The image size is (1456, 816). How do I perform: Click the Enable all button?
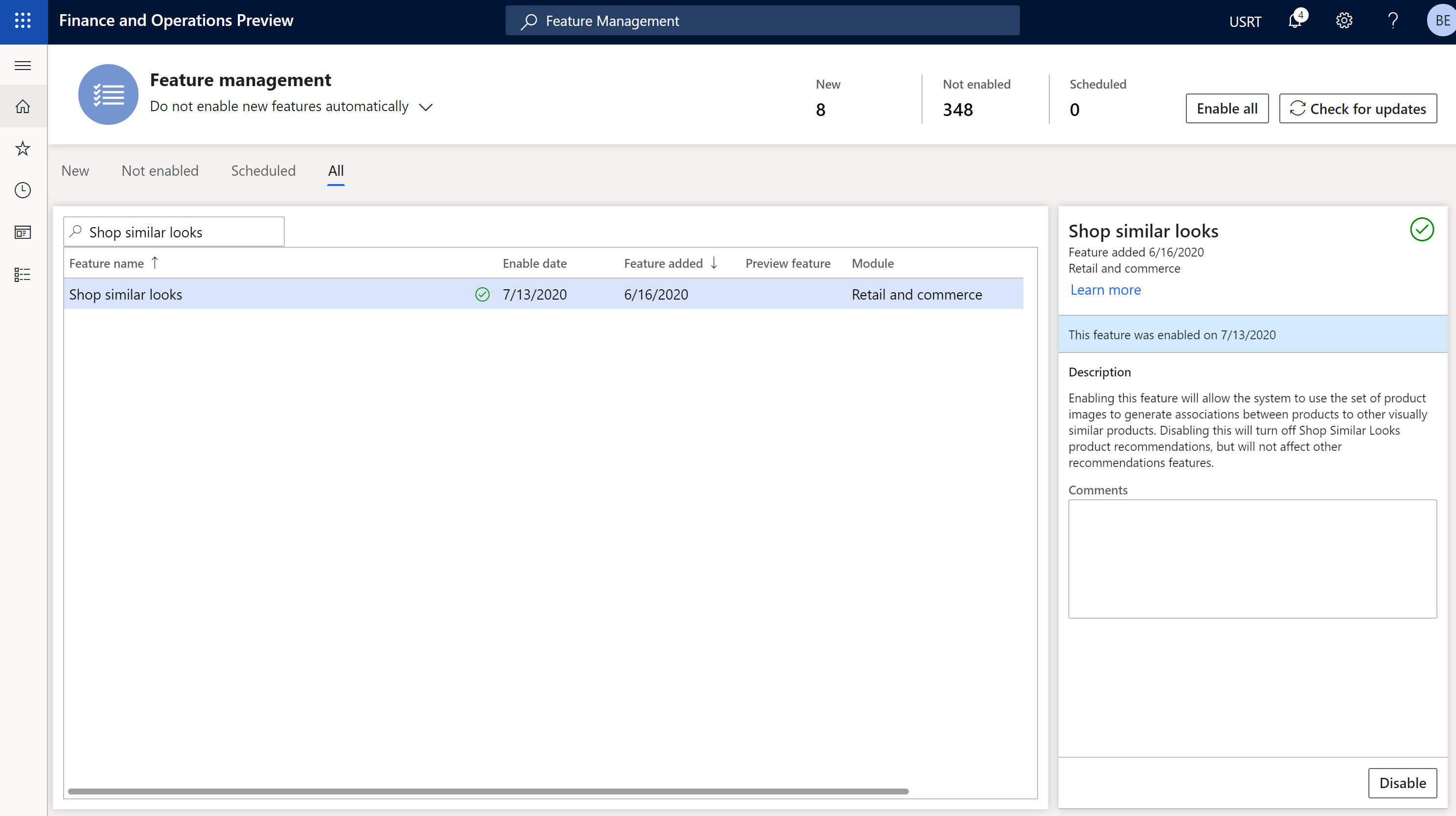(1227, 108)
